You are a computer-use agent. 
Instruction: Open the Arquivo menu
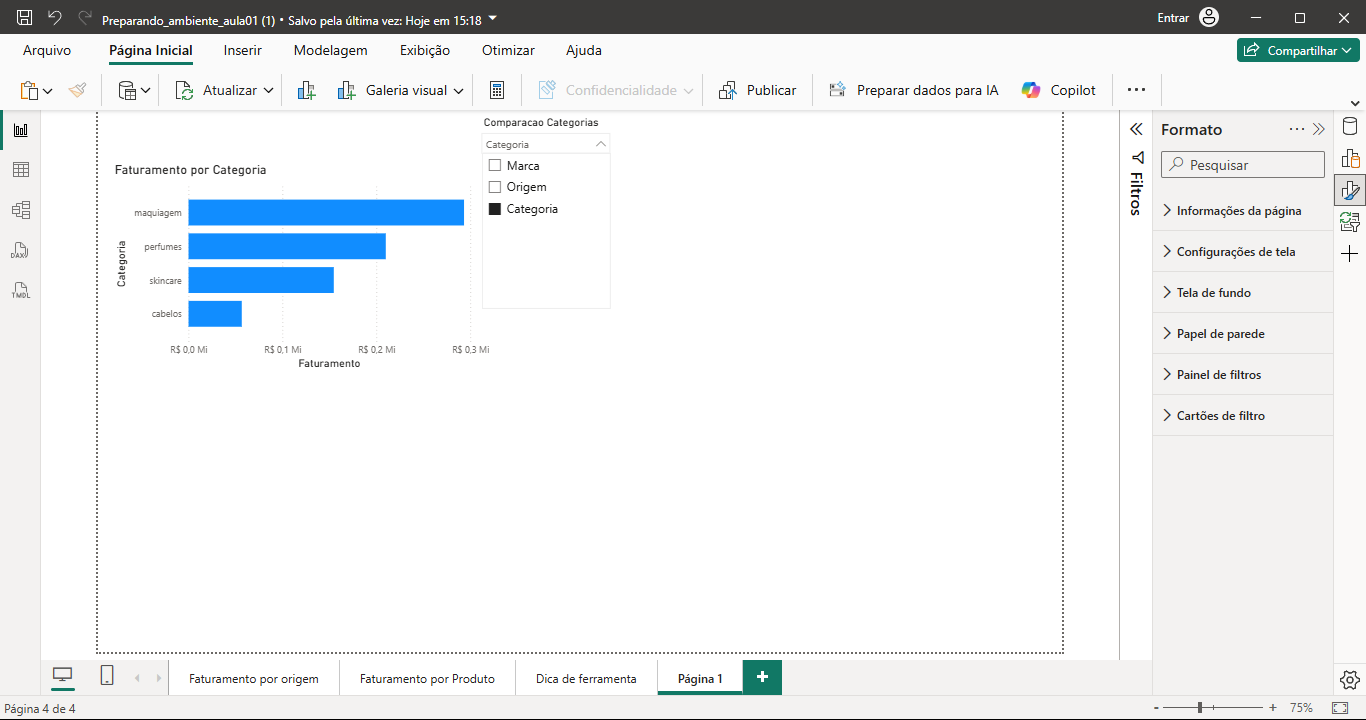[x=47, y=50]
